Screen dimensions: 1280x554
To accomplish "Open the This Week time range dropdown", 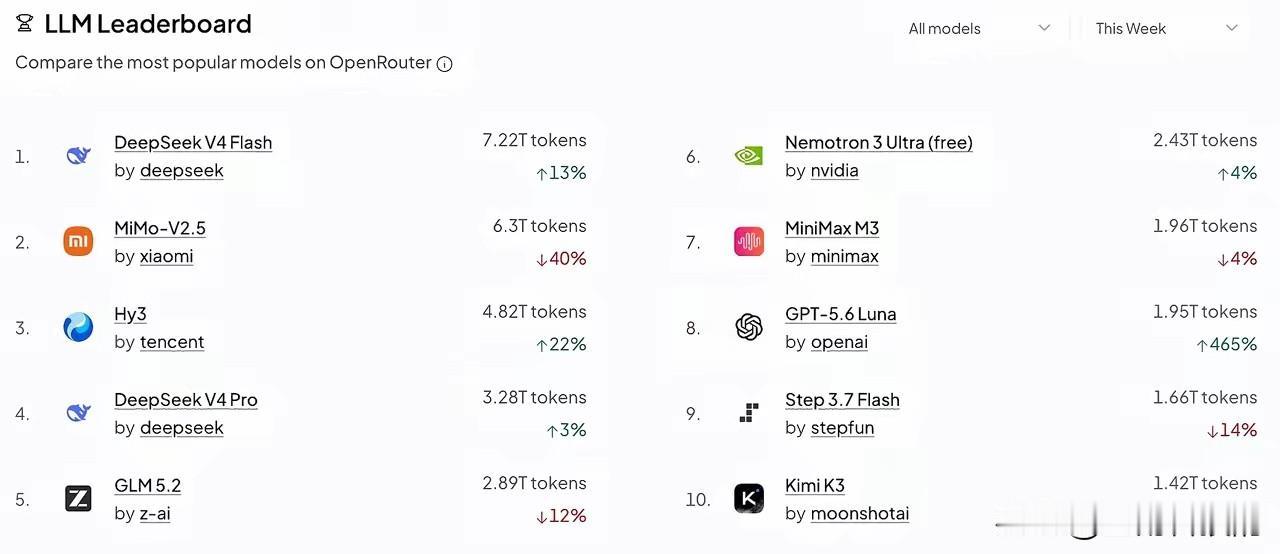I will [x=1166, y=28].
